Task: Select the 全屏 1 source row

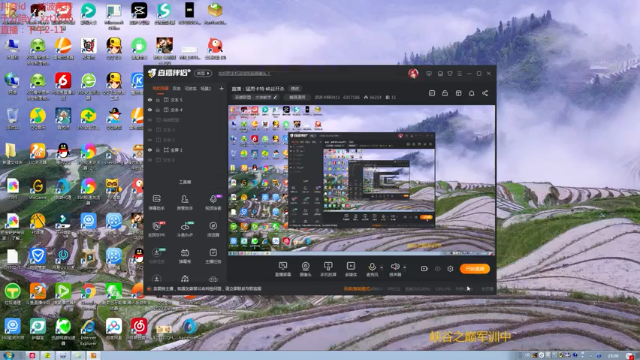Action: pyautogui.click(x=186, y=150)
